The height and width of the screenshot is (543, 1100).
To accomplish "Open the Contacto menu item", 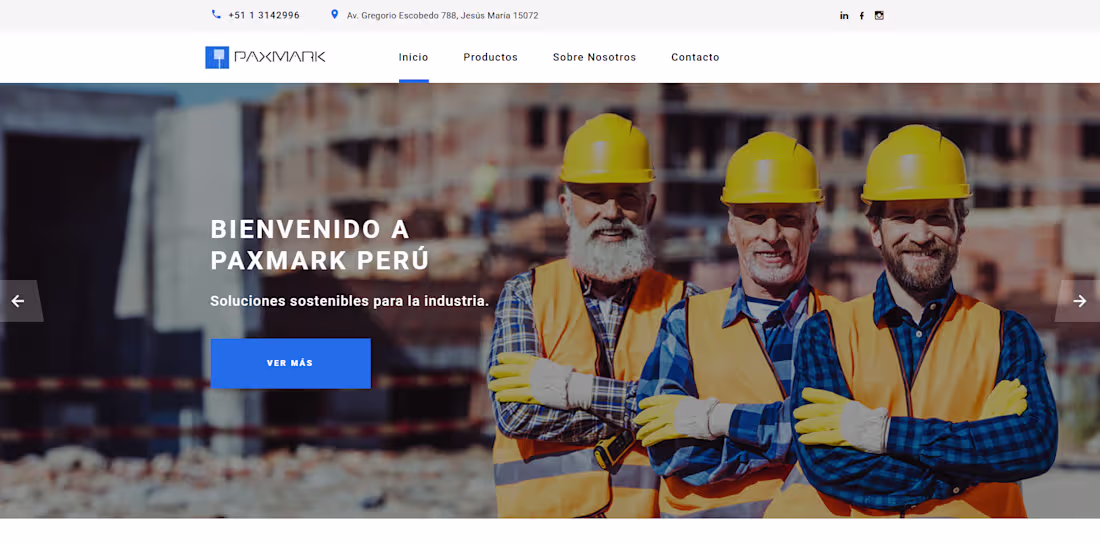I will [x=695, y=58].
